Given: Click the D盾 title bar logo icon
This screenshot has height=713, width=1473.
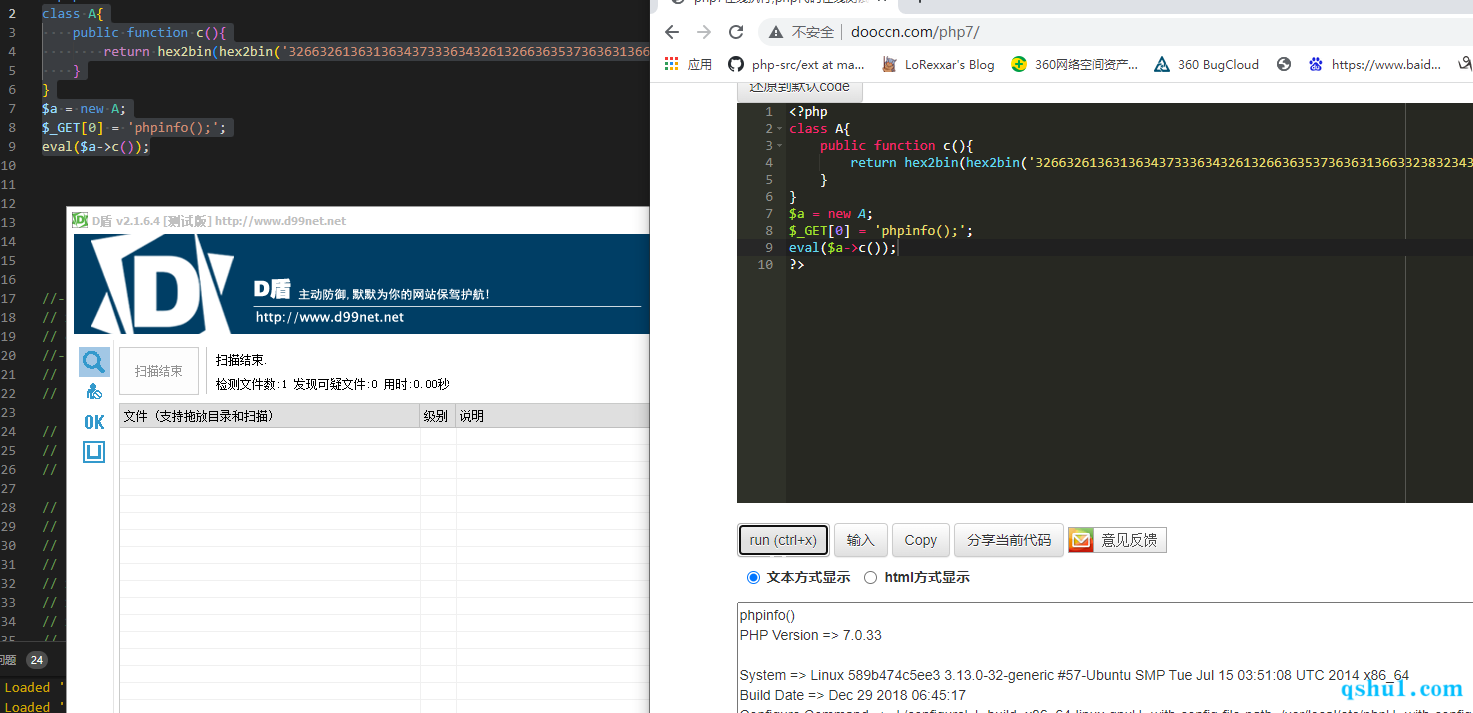Looking at the screenshot, I should click(x=80, y=220).
